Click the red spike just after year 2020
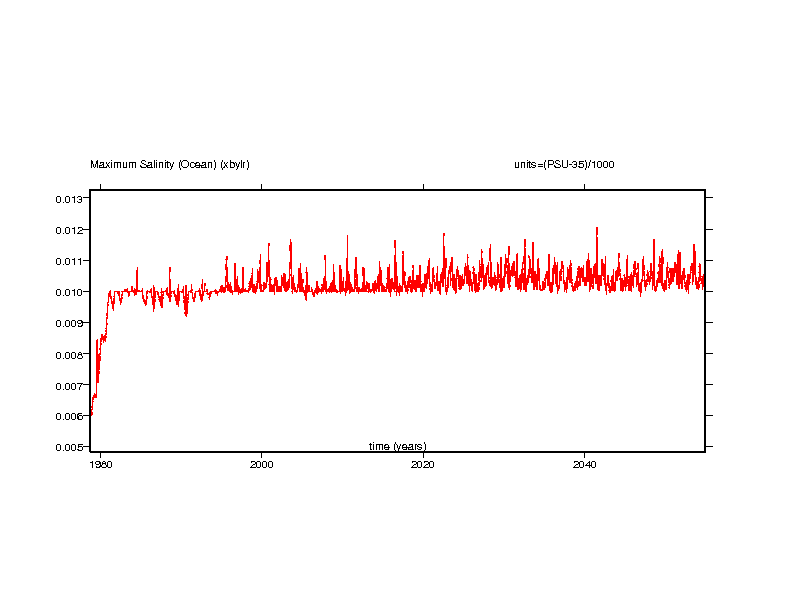Screen dimensions: 792x612 click(x=444, y=235)
